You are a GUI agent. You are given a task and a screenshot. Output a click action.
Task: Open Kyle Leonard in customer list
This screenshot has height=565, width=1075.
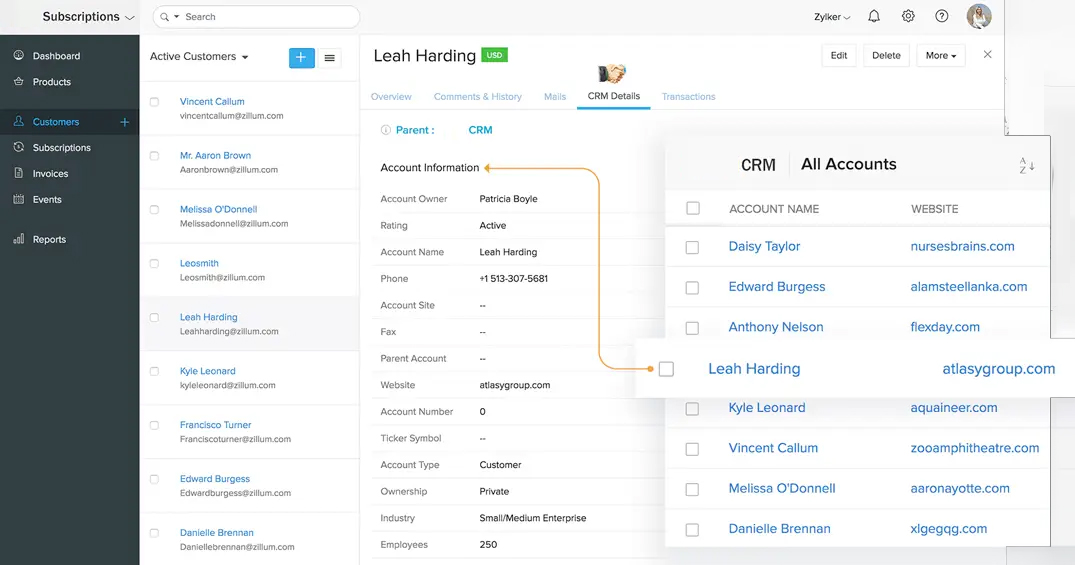coord(208,371)
